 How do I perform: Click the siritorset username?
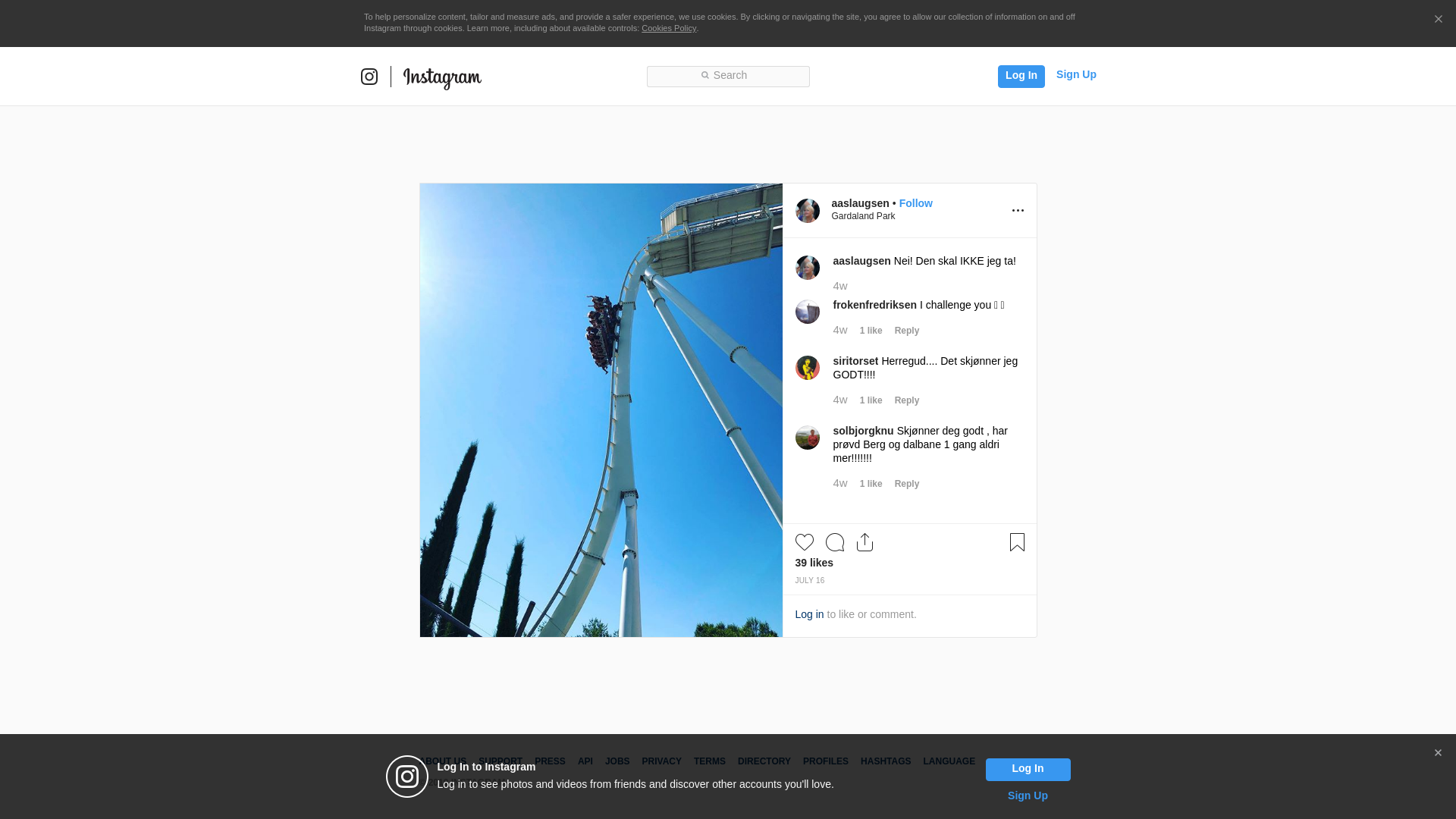click(x=855, y=361)
